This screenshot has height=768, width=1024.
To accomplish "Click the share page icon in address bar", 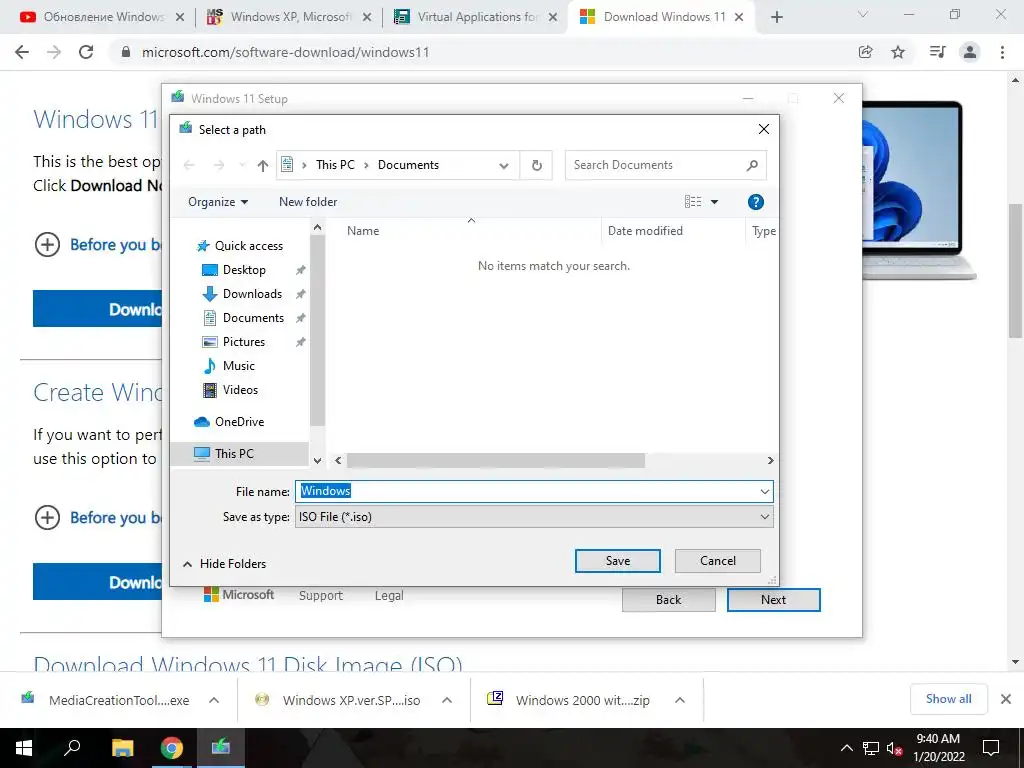I will click(x=865, y=52).
